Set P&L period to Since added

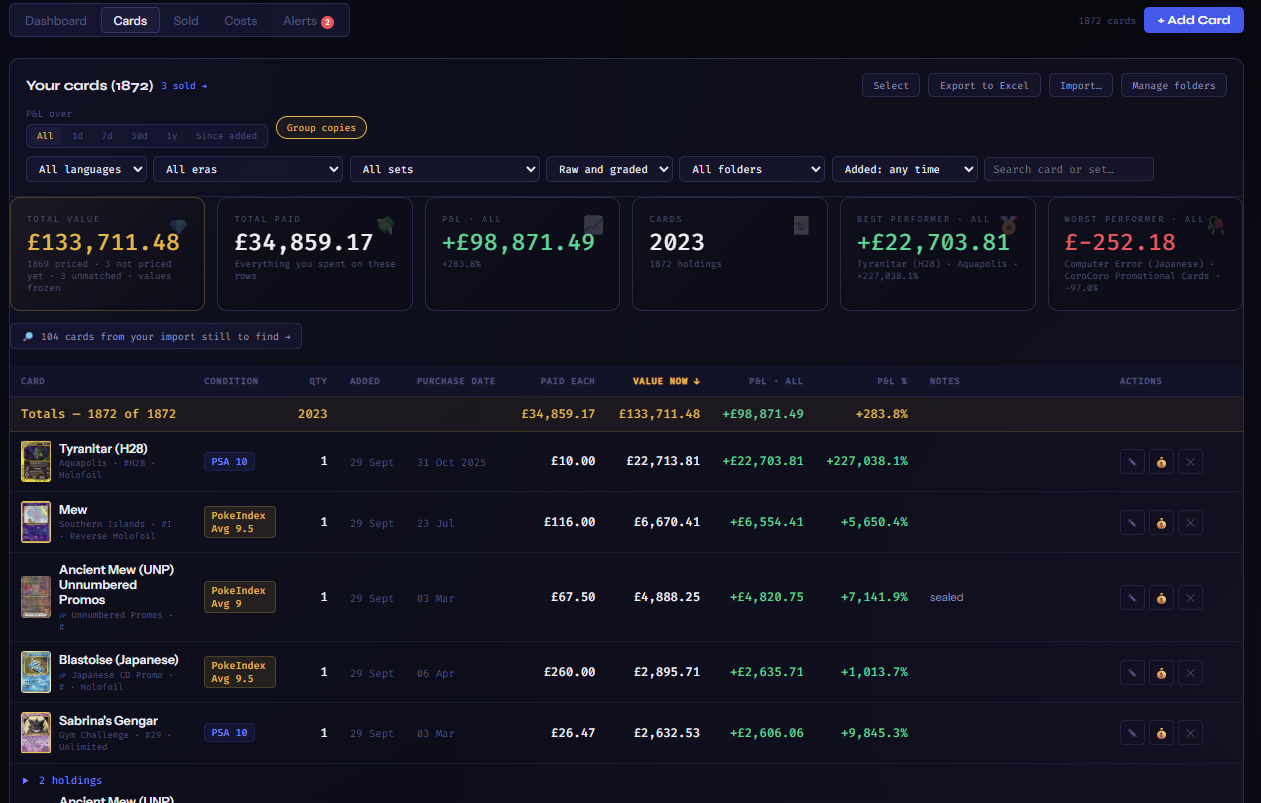coord(227,136)
